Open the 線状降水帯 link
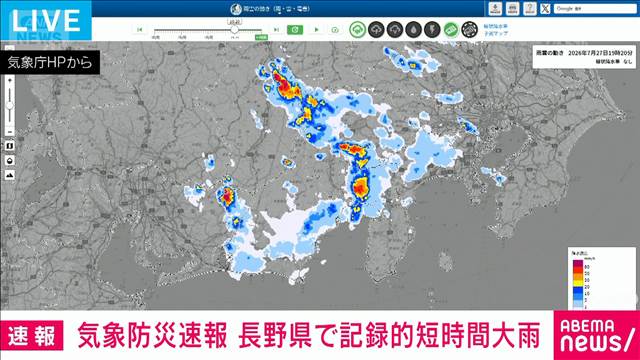Viewport: 640px width, 360px height. click(496, 27)
